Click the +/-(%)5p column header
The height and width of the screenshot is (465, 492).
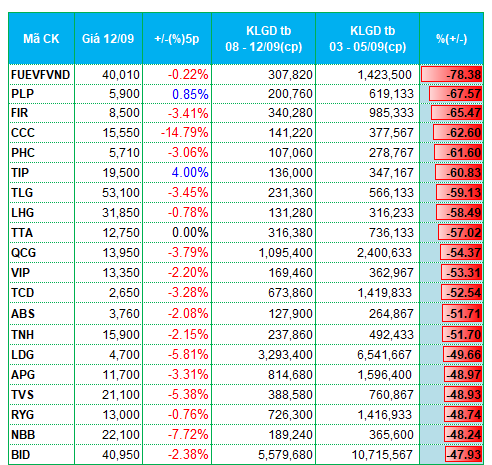(x=177, y=39)
